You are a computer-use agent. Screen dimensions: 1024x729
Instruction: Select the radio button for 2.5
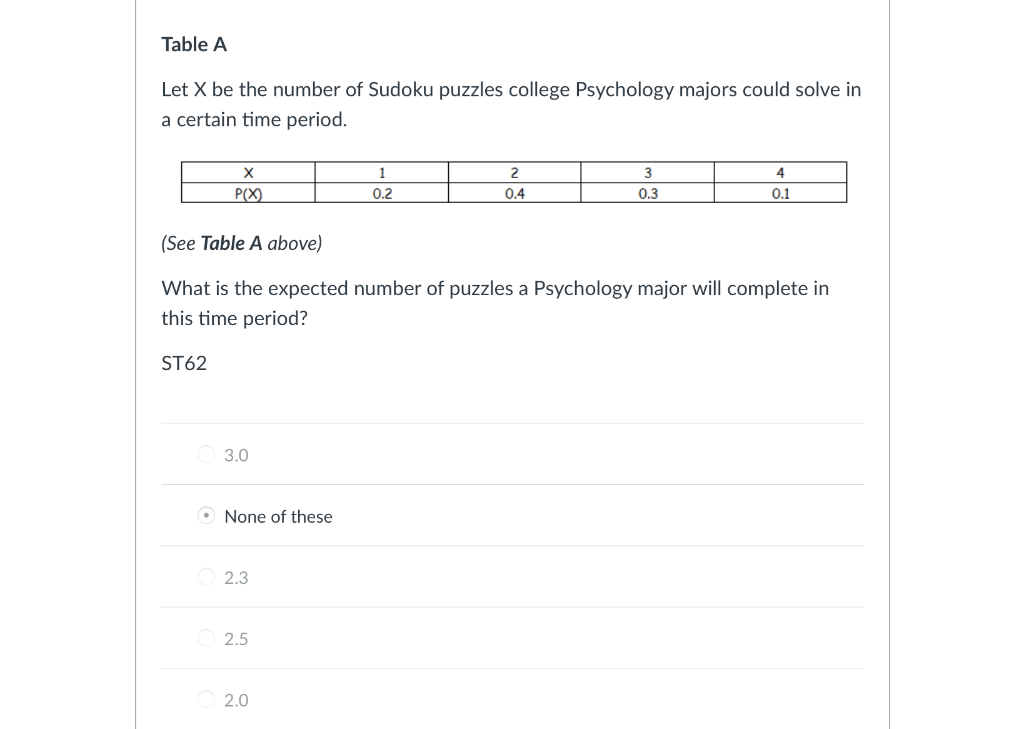[205, 638]
